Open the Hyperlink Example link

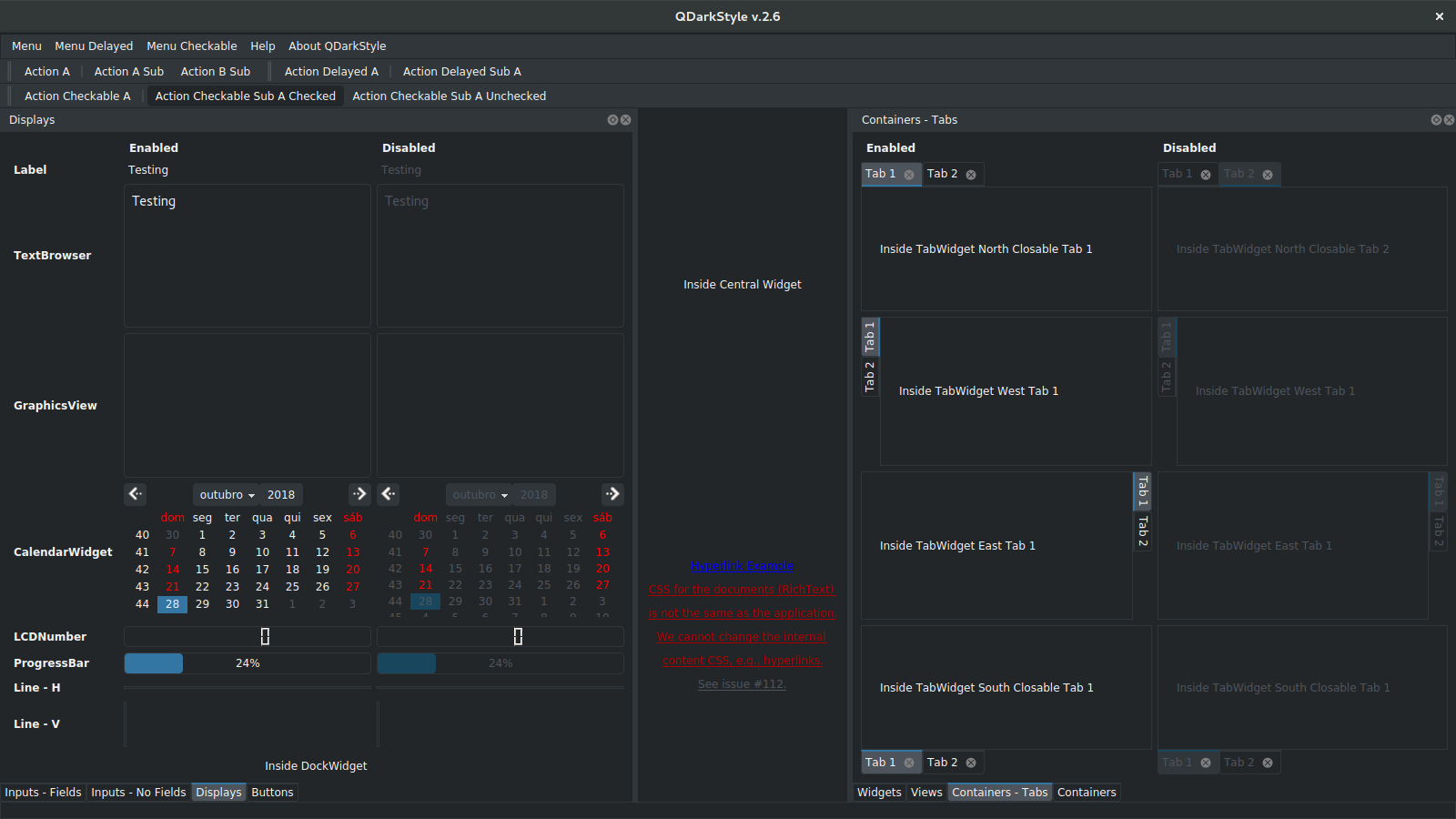(x=743, y=566)
